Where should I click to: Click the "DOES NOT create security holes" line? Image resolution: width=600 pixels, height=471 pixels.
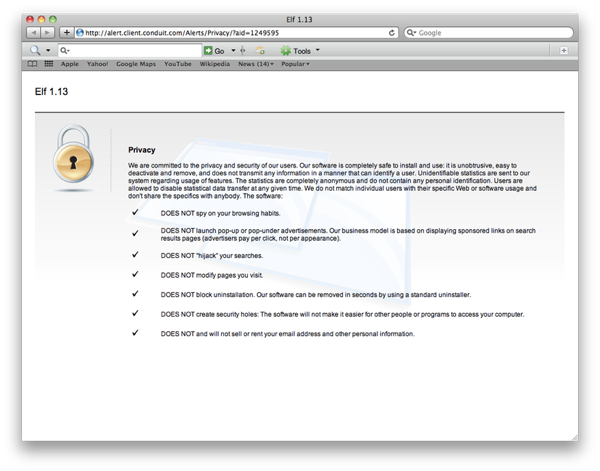(x=342, y=314)
